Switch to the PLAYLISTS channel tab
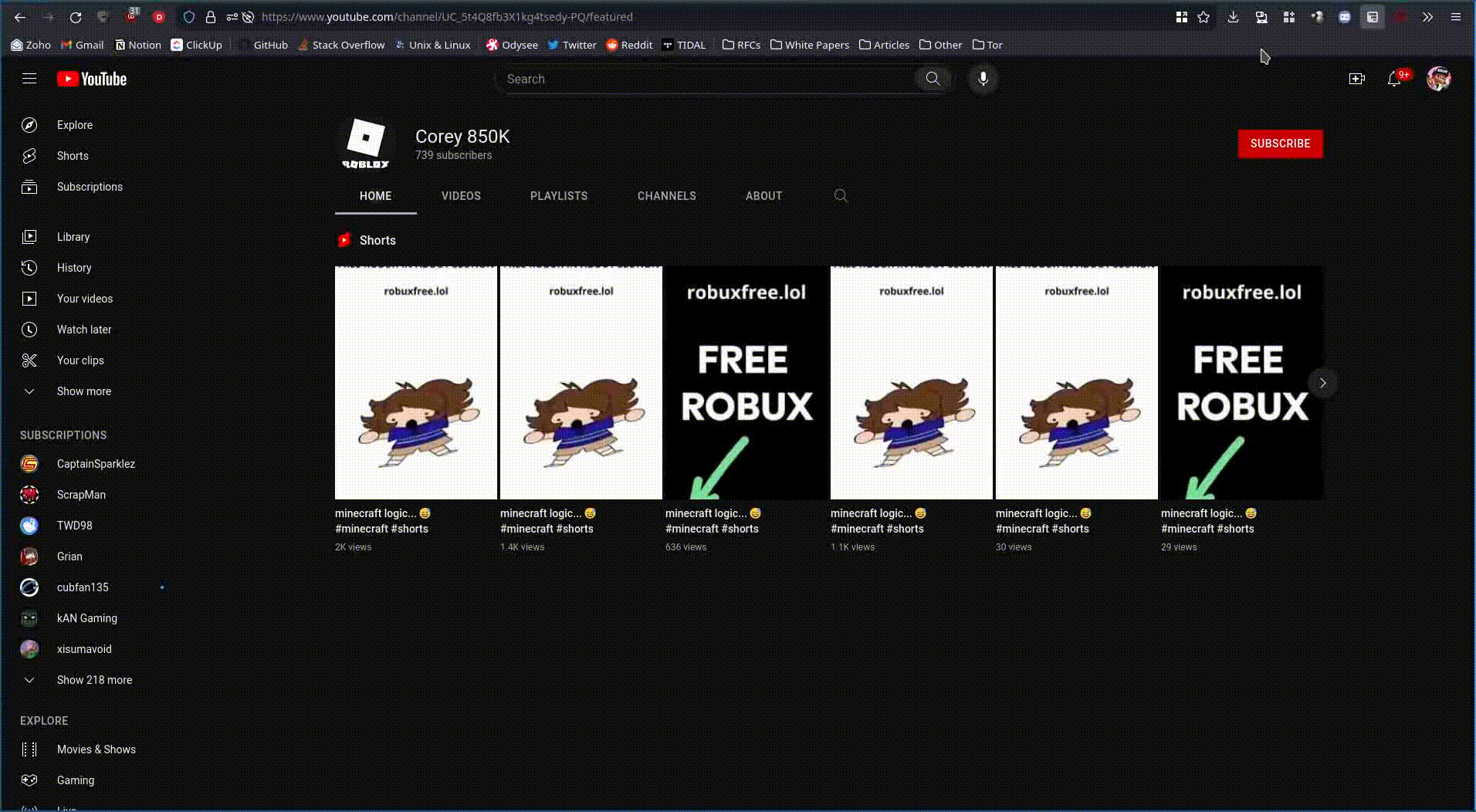The height and width of the screenshot is (812, 1476). pos(559,196)
